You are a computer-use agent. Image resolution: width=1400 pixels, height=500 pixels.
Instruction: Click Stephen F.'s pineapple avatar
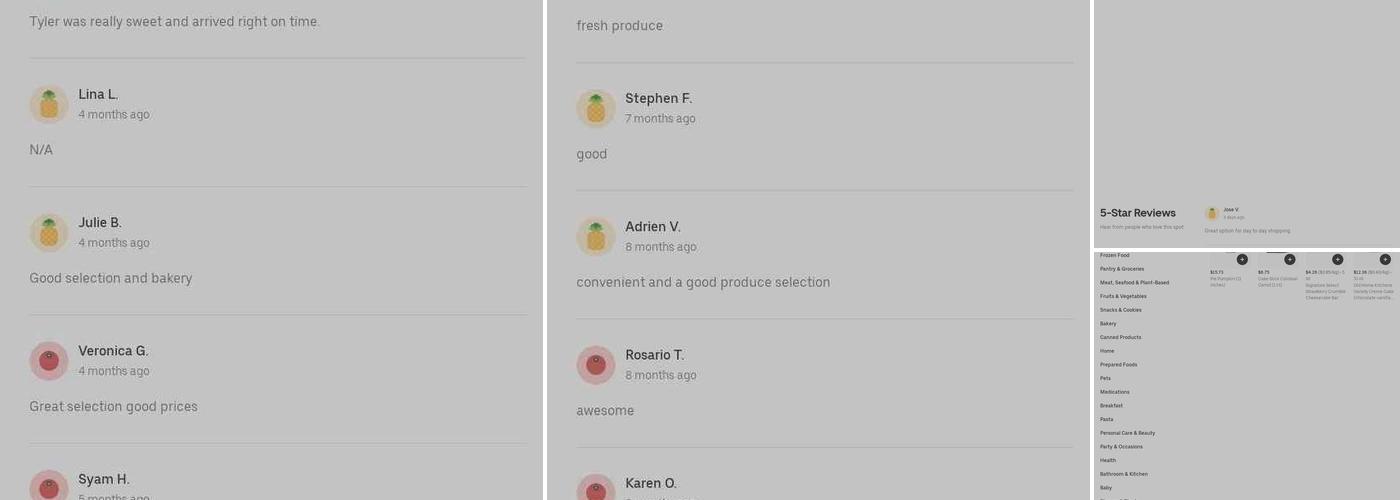click(x=596, y=108)
